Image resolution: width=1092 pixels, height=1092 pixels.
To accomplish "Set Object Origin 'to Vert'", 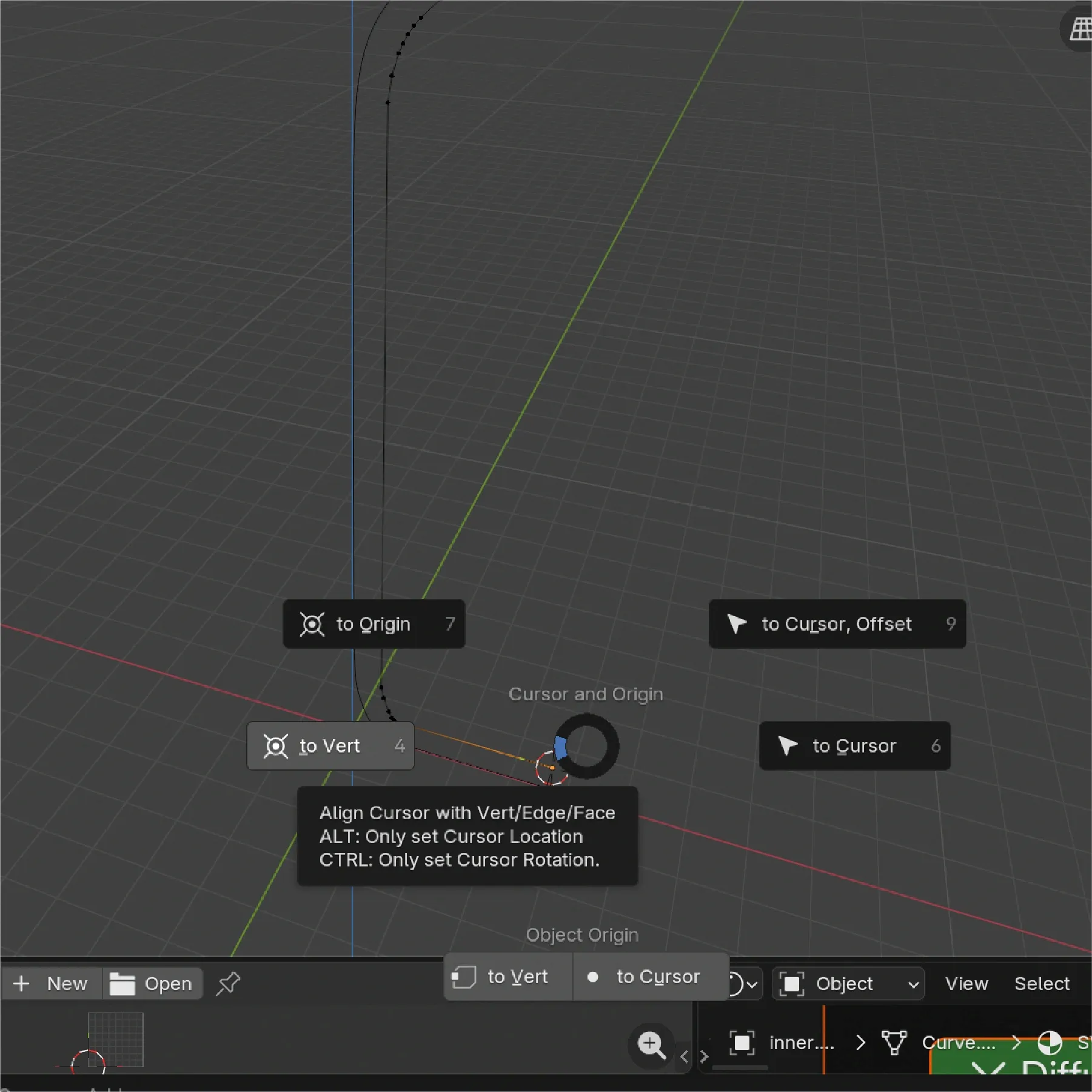I will [509, 977].
